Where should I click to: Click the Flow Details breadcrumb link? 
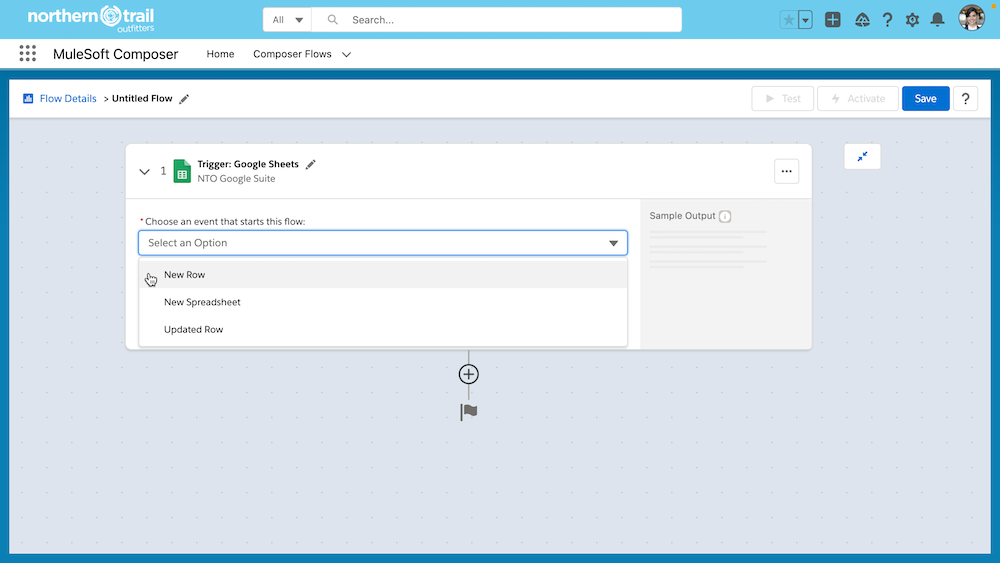coord(68,98)
